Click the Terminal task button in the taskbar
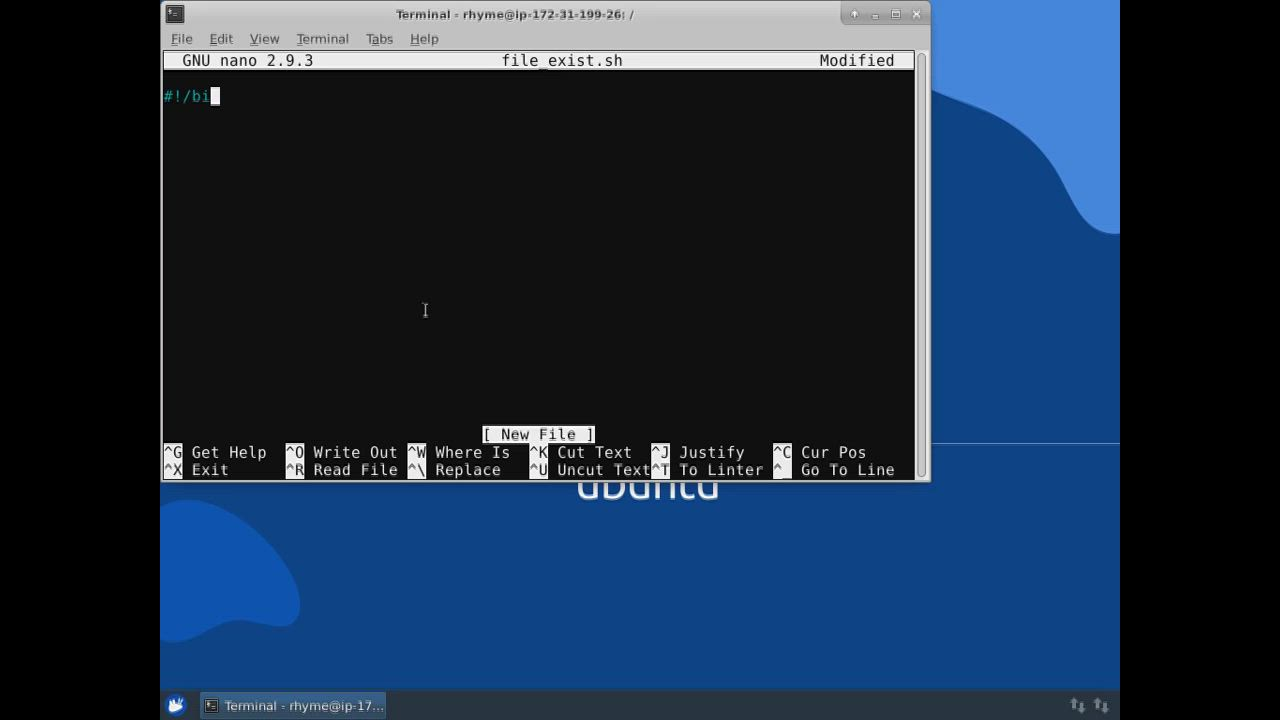 (294, 705)
